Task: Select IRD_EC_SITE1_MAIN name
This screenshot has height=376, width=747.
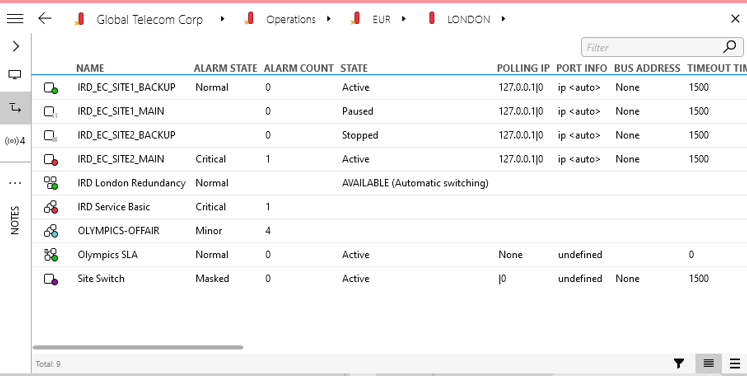Action: tap(121, 112)
